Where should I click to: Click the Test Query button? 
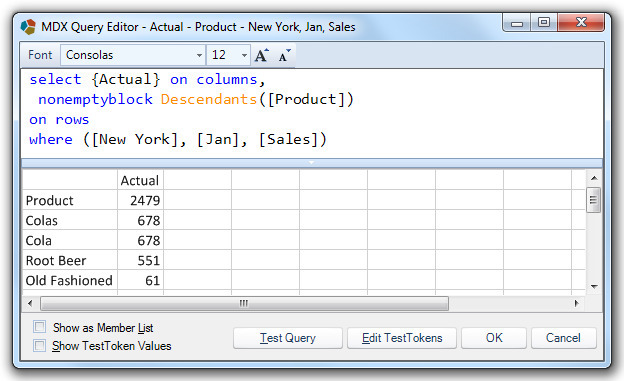288,338
